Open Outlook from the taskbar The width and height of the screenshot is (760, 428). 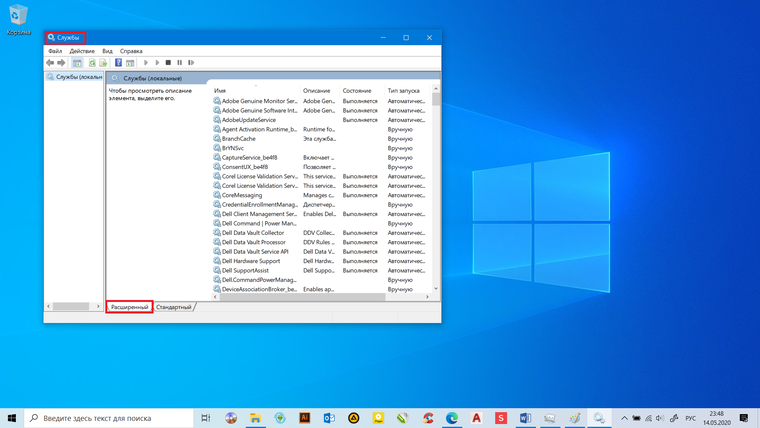pos(329,418)
